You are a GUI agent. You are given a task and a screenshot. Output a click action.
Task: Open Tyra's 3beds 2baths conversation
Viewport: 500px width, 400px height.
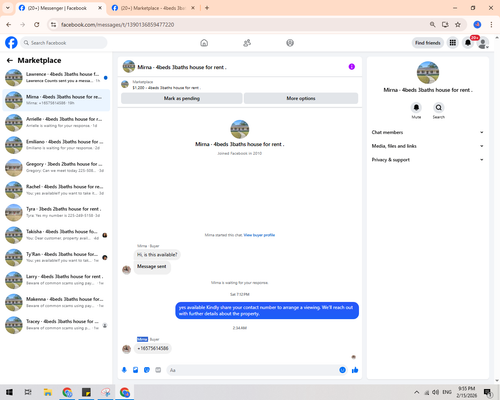tap(56, 212)
